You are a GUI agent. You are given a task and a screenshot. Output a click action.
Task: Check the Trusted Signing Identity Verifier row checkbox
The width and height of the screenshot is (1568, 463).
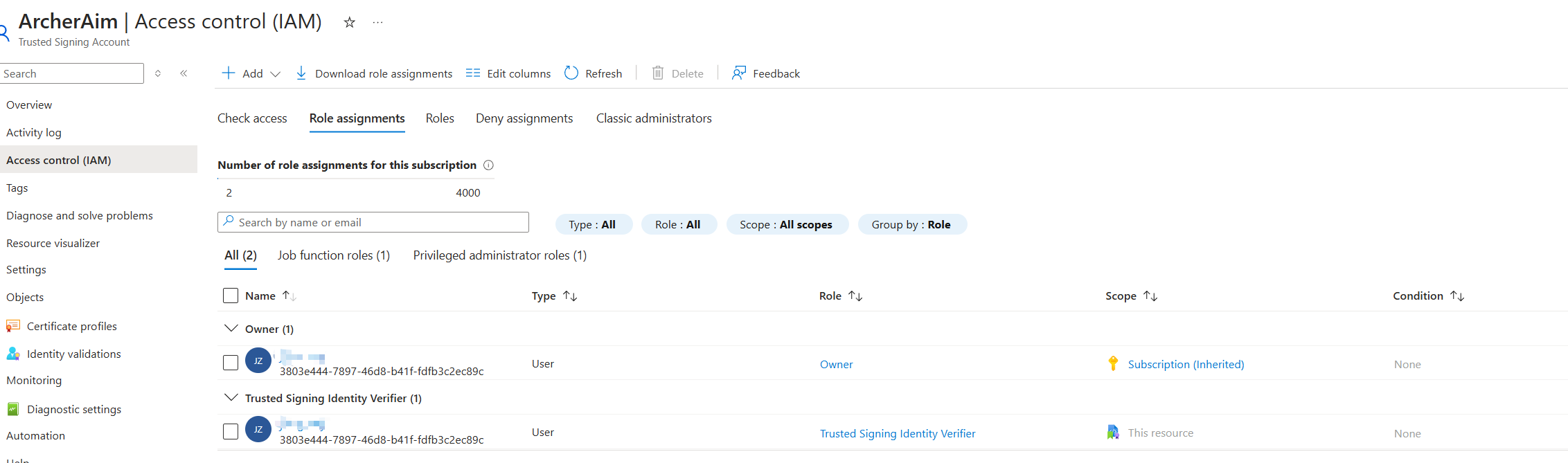coord(231,431)
